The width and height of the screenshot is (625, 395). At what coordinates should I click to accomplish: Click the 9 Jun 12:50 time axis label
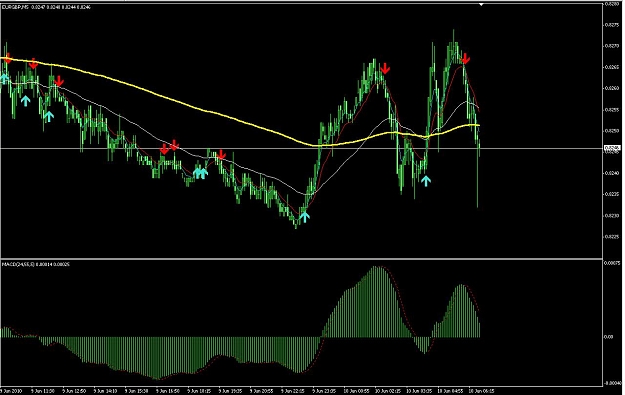coord(74,391)
